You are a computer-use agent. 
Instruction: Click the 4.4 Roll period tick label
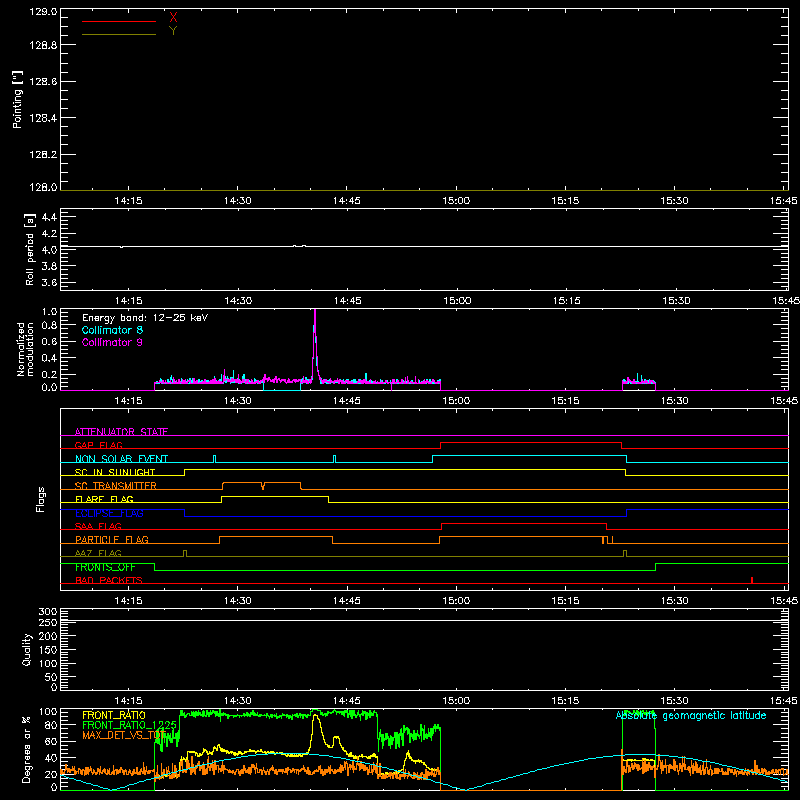pos(49,217)
